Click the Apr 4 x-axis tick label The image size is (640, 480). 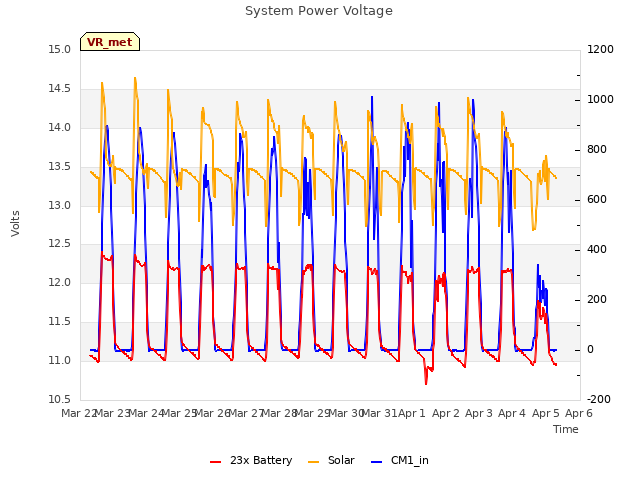pos(512,413)
